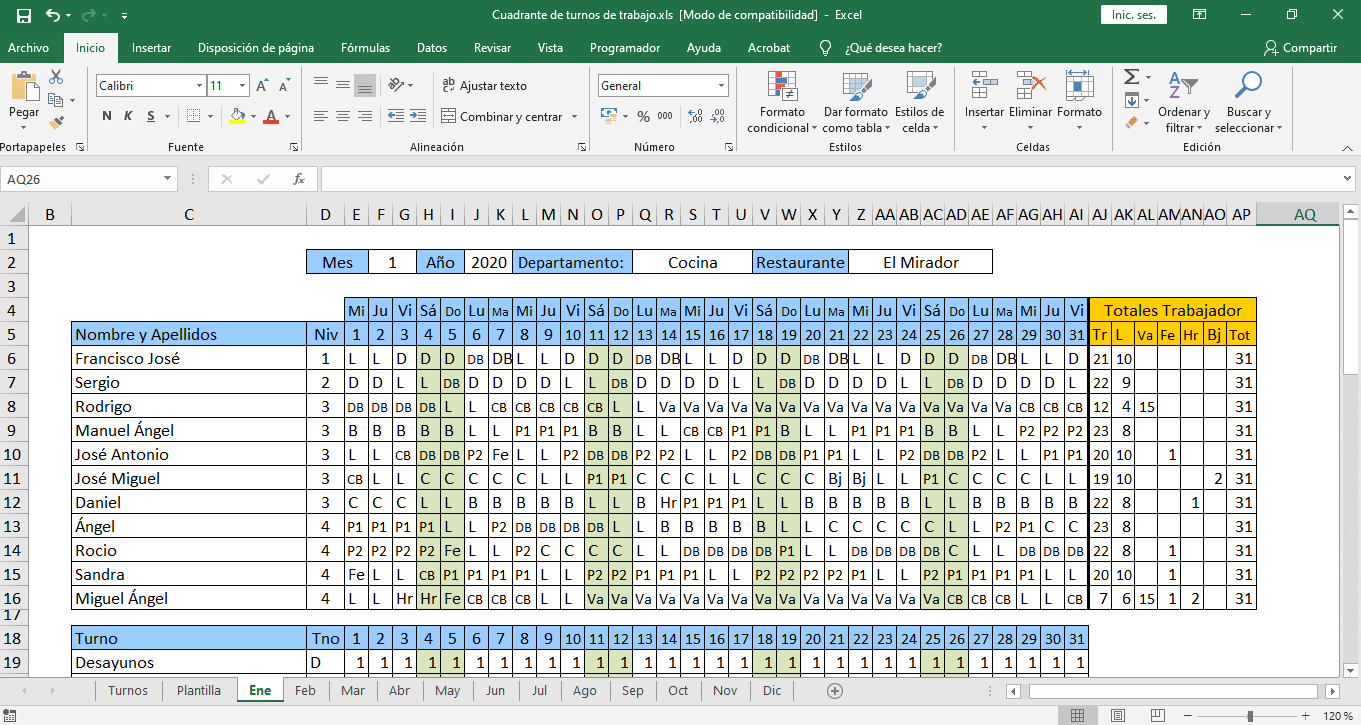This screenshot has height=725, width=1361.
Task: Open the General number format dropdown
Action: [x=721, y=86]
